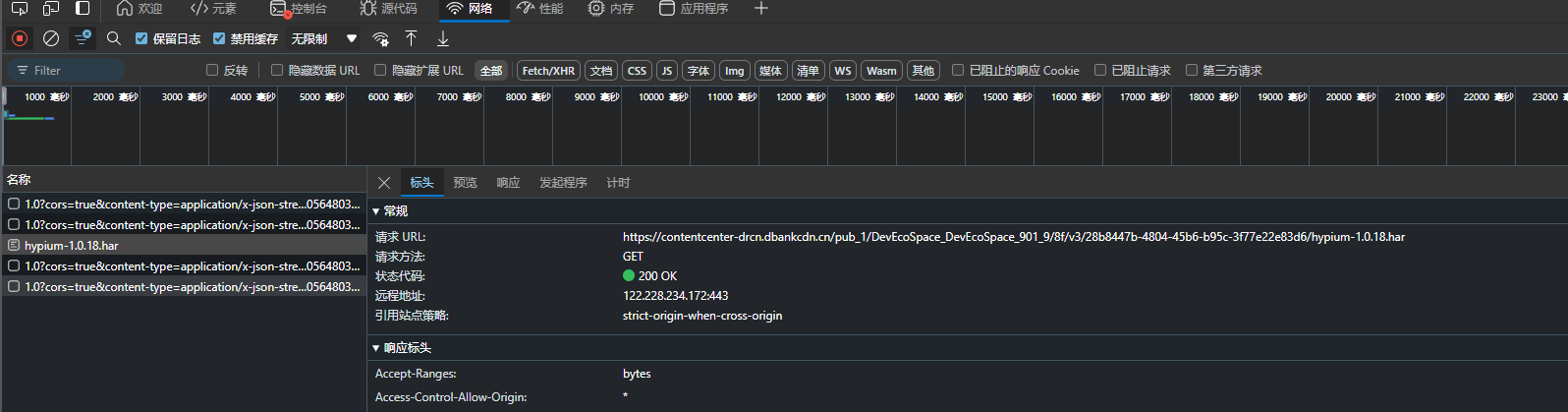Check 隐藏数据 URL checkbox
The image size is (1568, 412).
click(x=277, y=70)
